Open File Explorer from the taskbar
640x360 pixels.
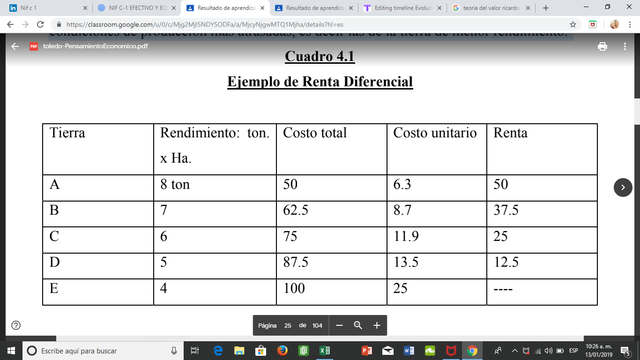pyautogui.click(x=239, y=351)
